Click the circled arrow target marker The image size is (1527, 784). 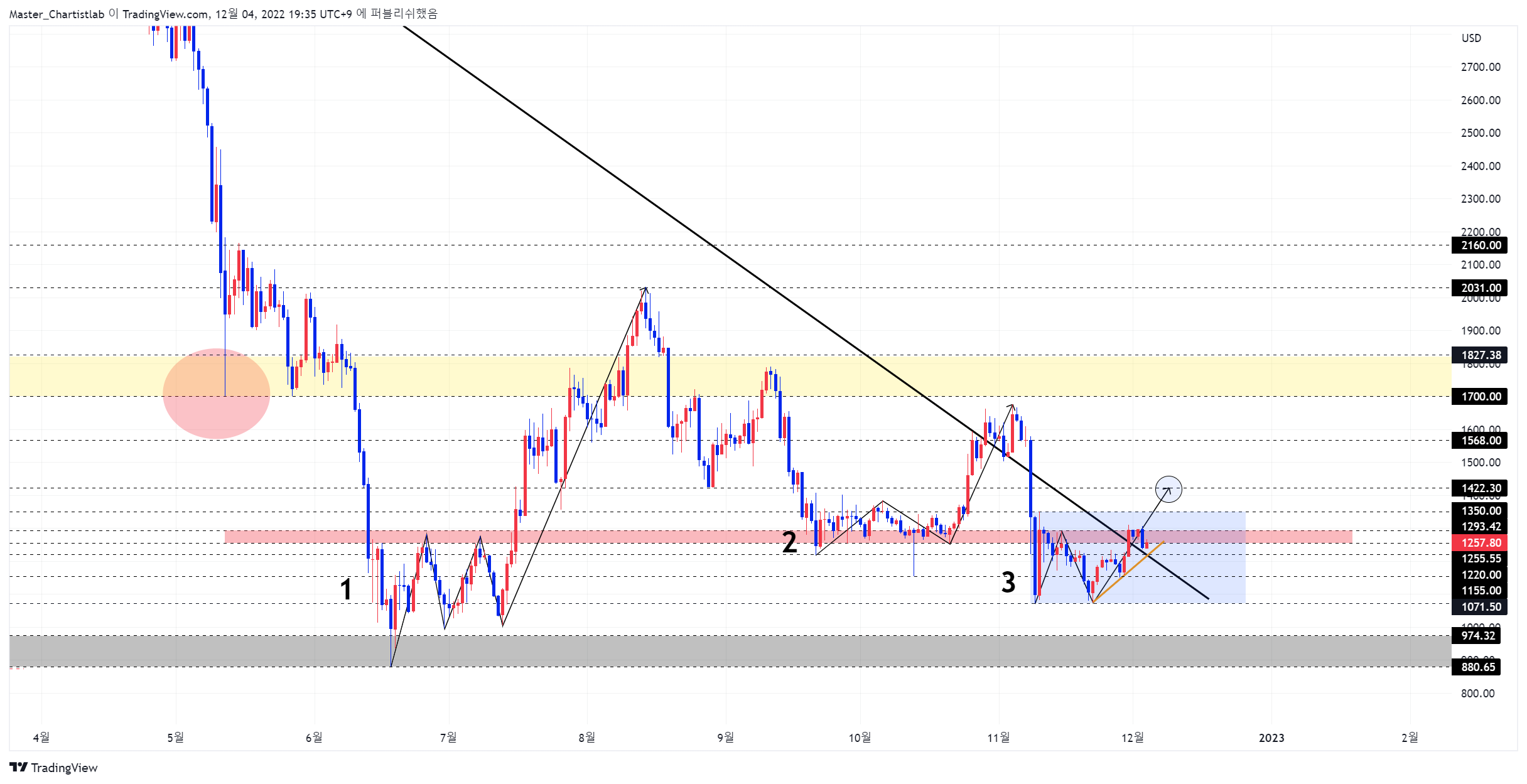point(1168,489)
